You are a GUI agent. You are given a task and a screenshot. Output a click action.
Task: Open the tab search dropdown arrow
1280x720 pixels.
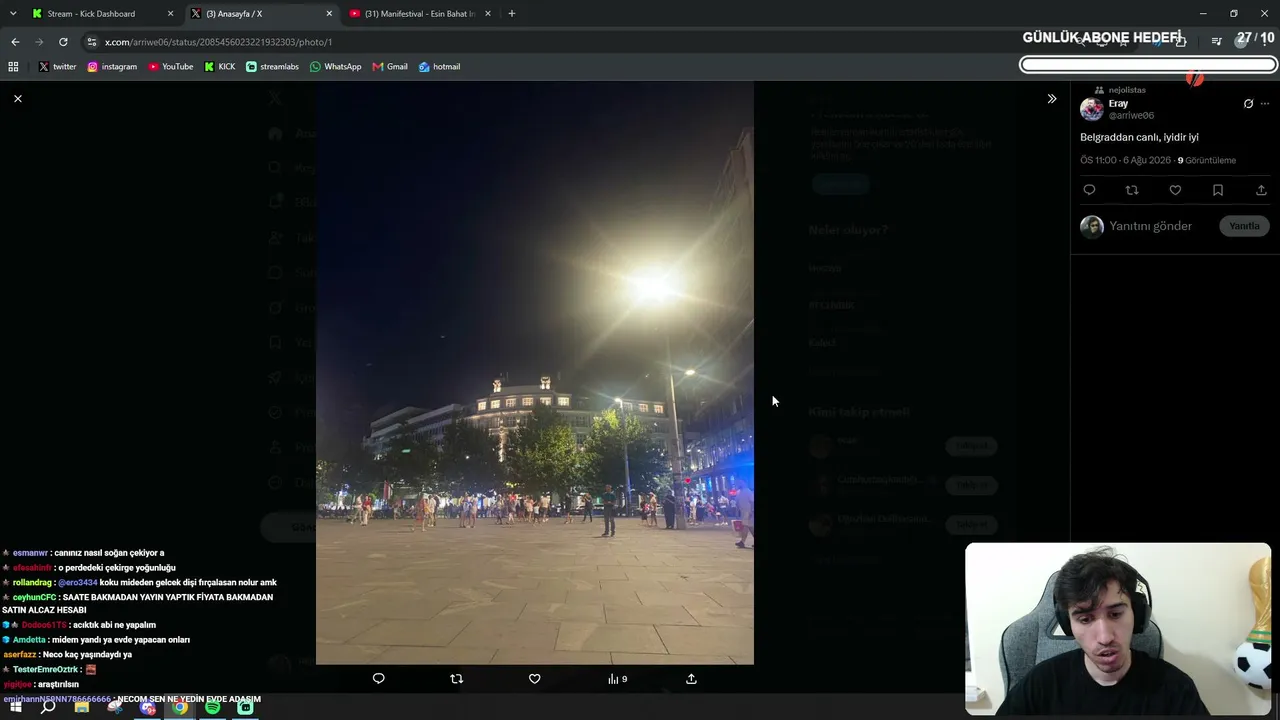11,14
